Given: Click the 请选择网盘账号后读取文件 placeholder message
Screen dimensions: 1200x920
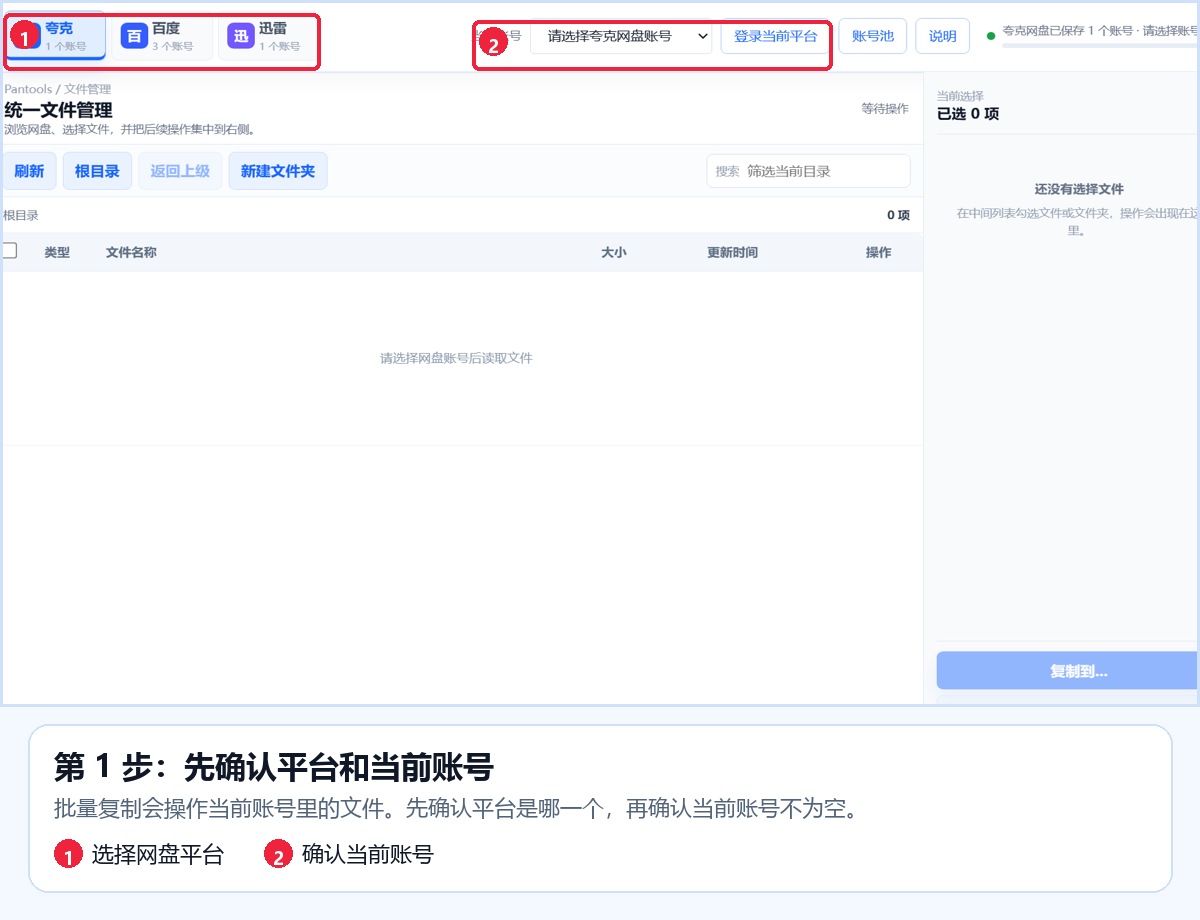Looking at the screenshot, I should (x=456, y=358).
